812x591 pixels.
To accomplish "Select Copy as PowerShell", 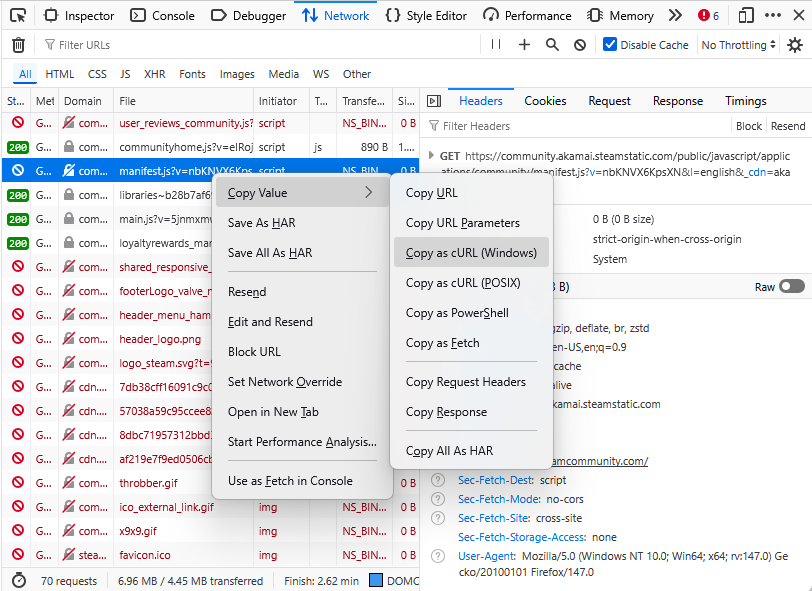I will pyautogui.click(x=471, y=313).
